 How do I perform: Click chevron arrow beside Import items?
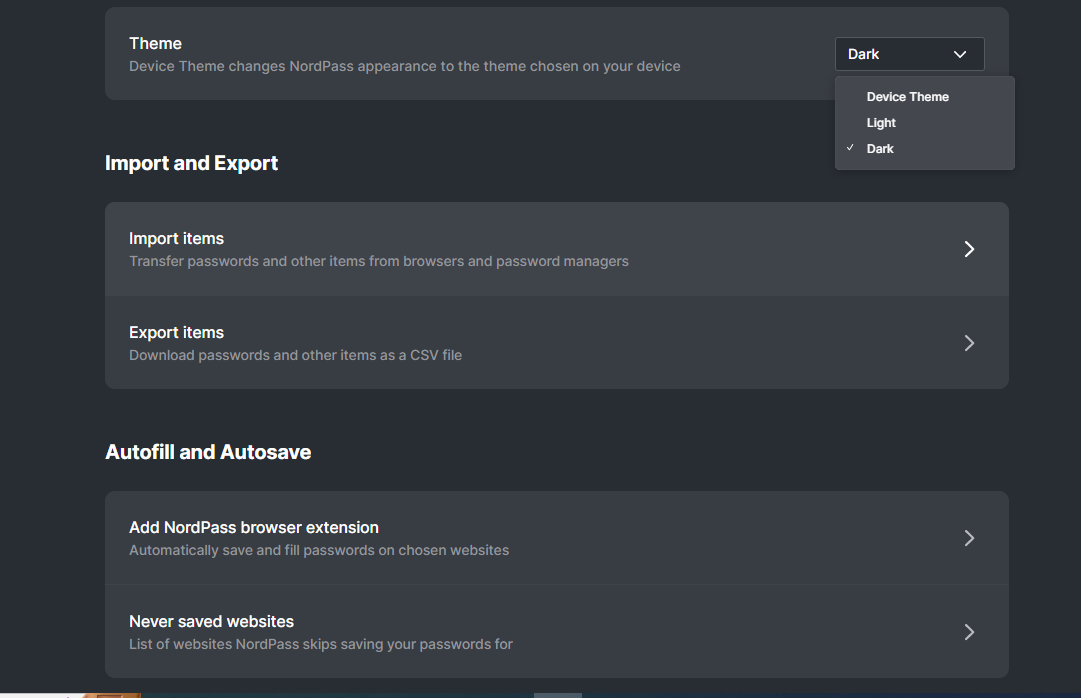(969, 249)
